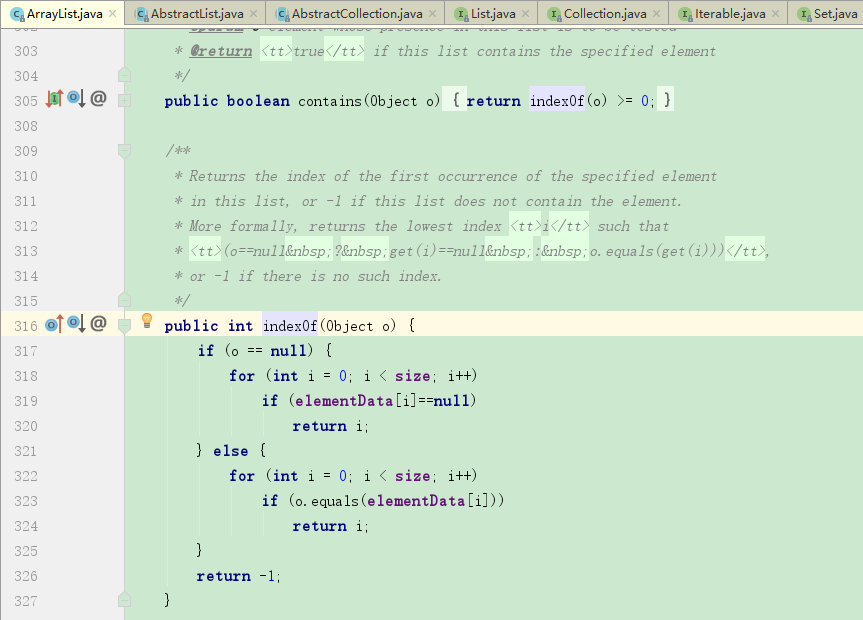This screenshot has height=620, width=863.
Task: Click 'return i;' statement on line 320
Action: tap(330, 426)
